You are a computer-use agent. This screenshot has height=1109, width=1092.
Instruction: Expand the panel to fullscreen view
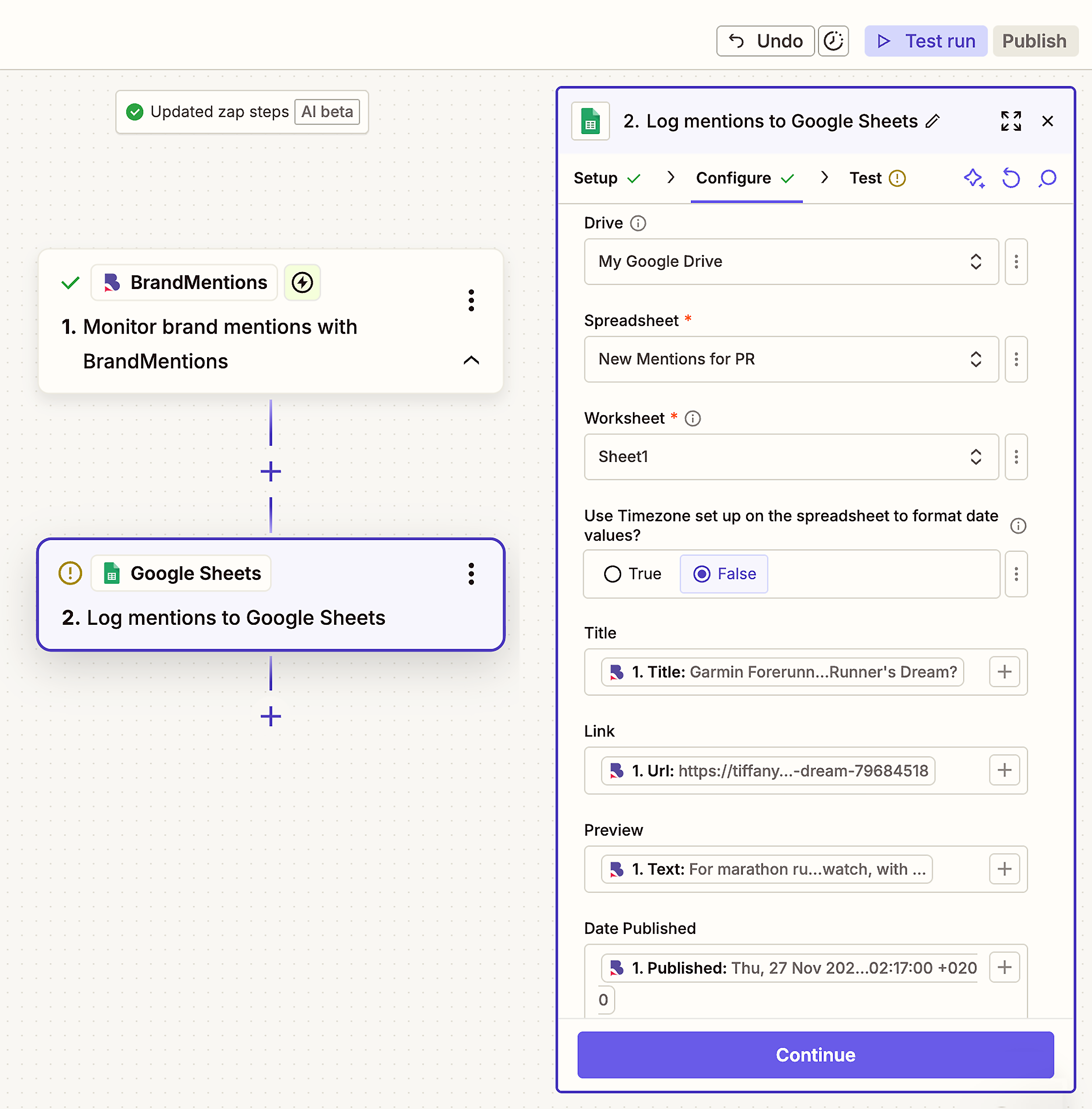(x=1011, y=121)
